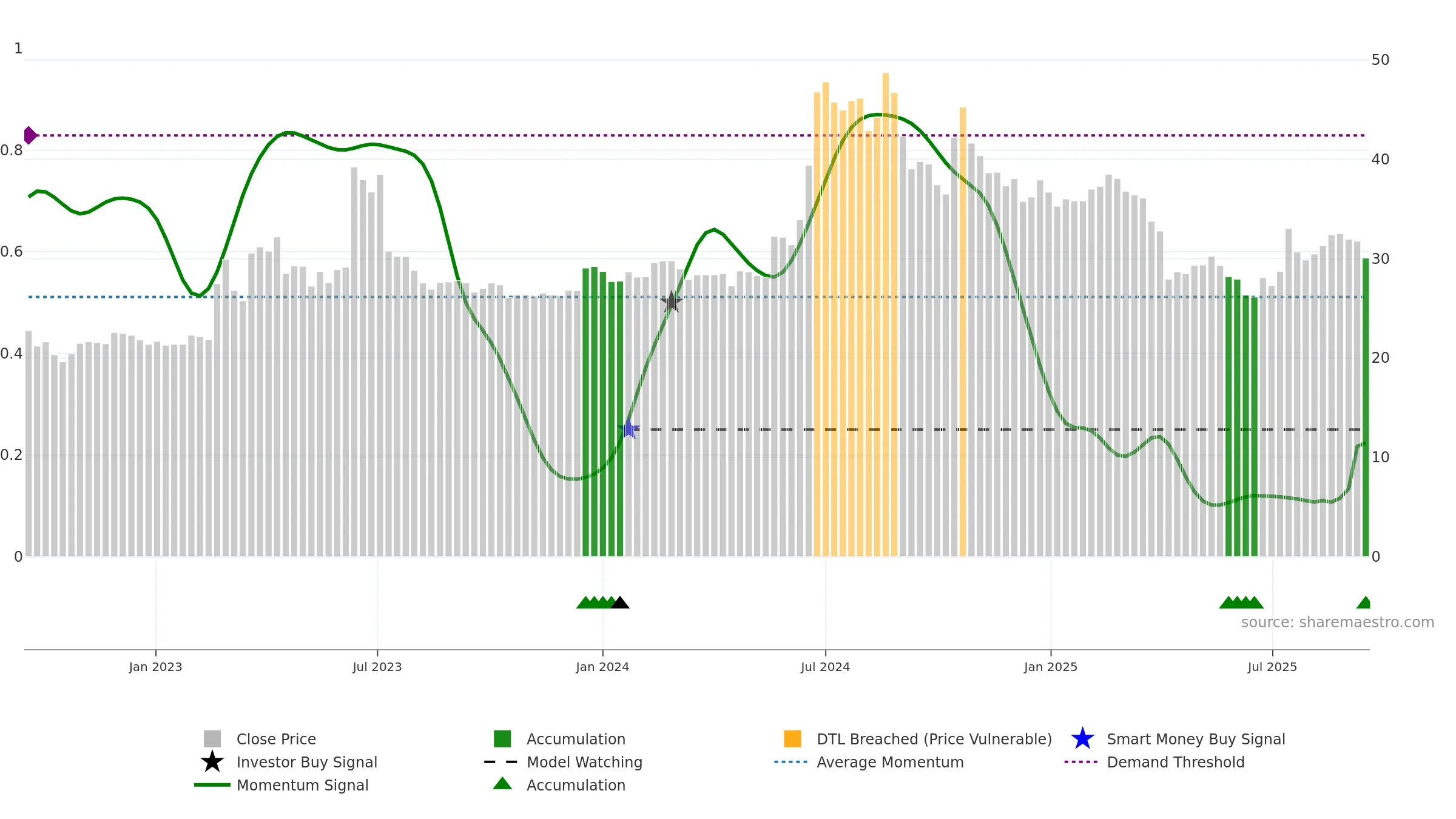1456x819 pixels.
Task: Click the Jan 2023 axis label
Action: (155, 667)
